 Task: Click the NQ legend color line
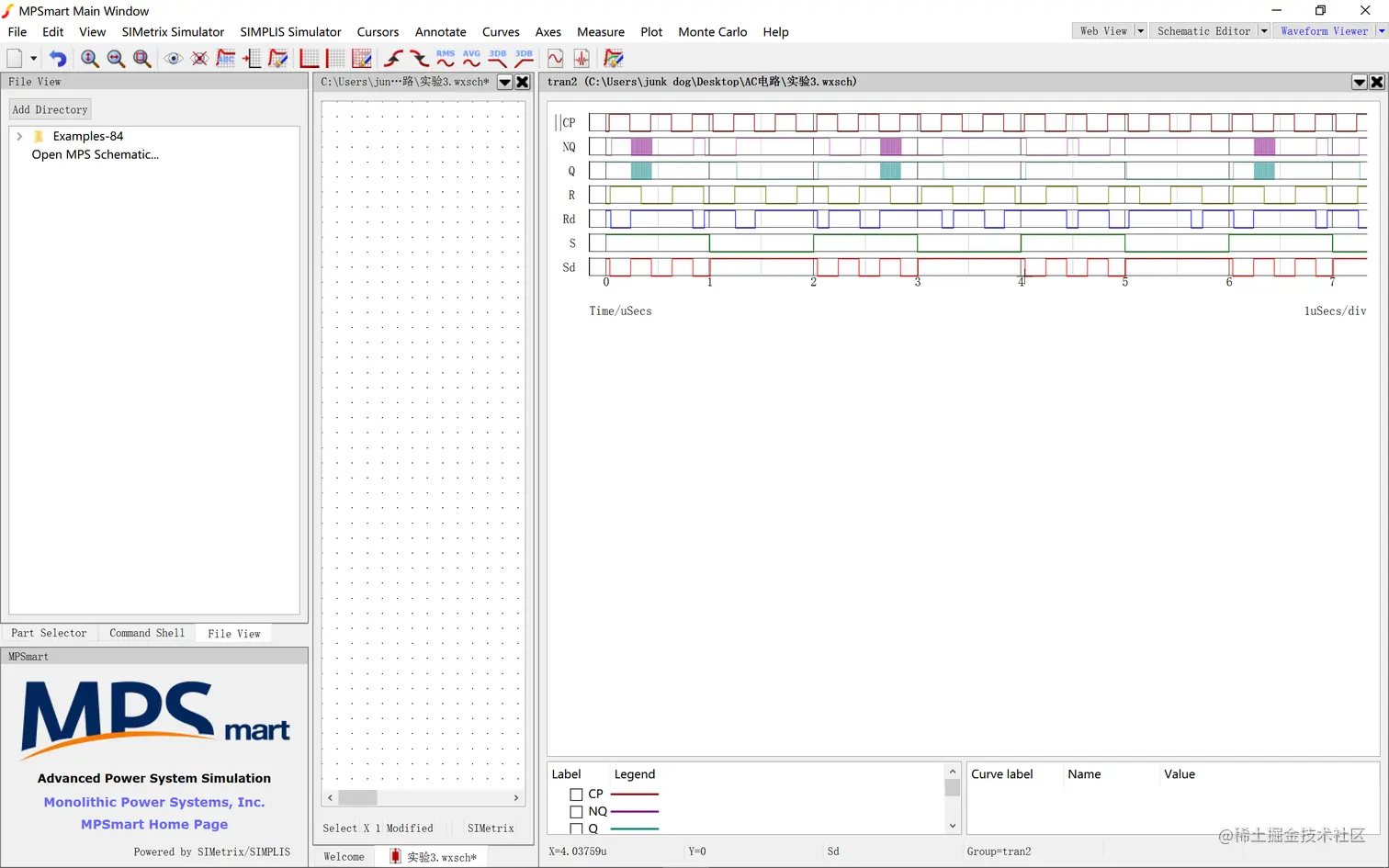point(635,812)
